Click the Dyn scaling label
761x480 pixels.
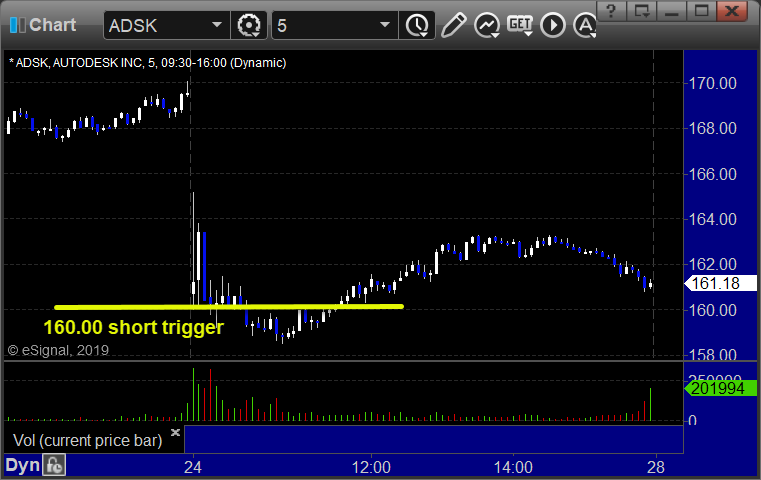pyautogui.click(x=22, y=465)
